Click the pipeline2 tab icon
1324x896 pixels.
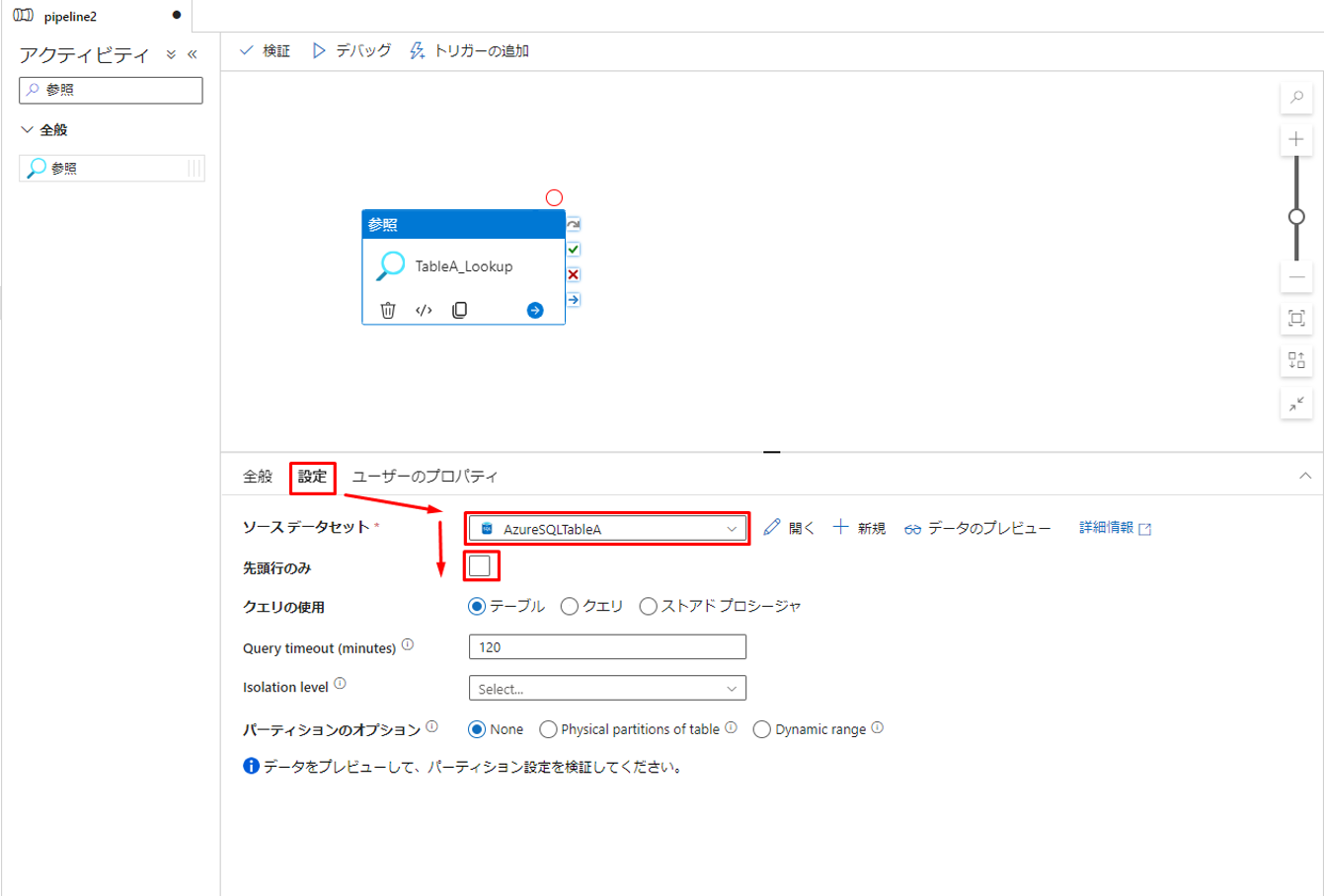click(23, 16)
